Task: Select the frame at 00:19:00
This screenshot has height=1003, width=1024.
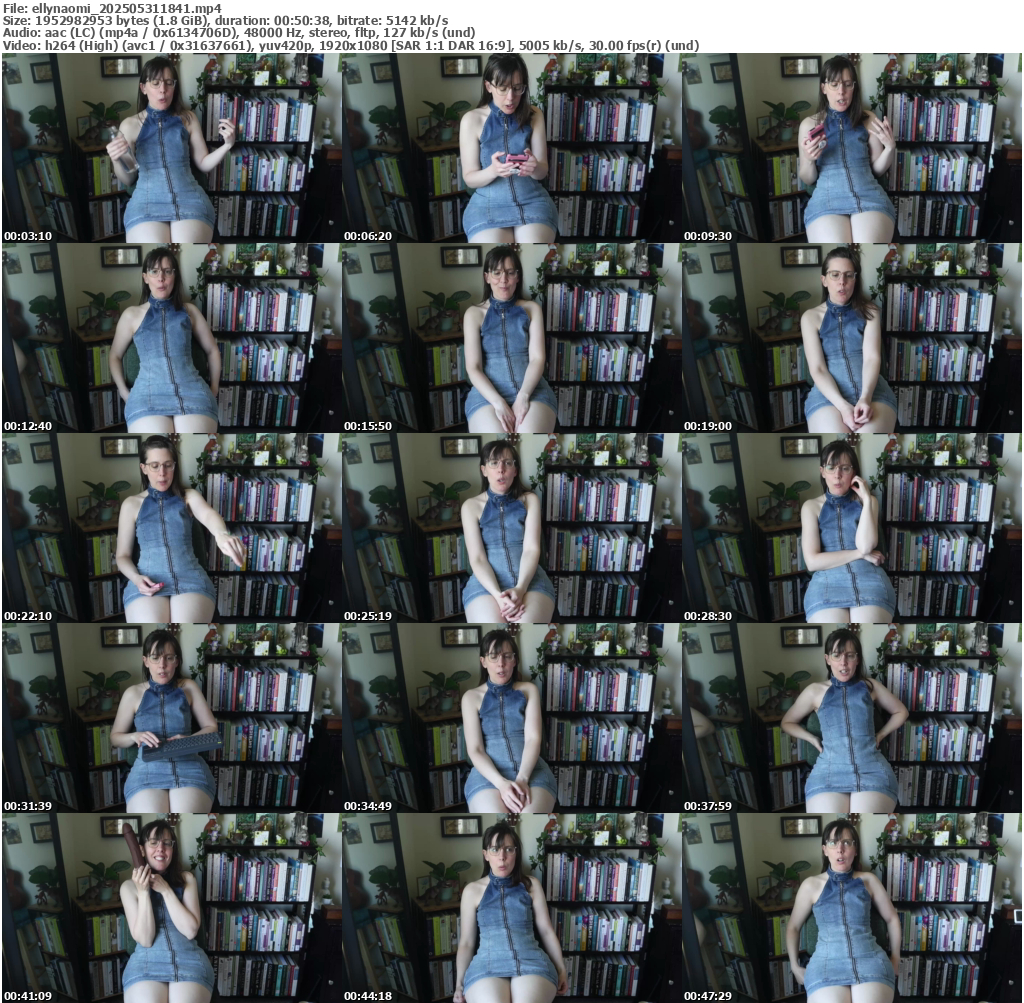Action: (852, 338)
